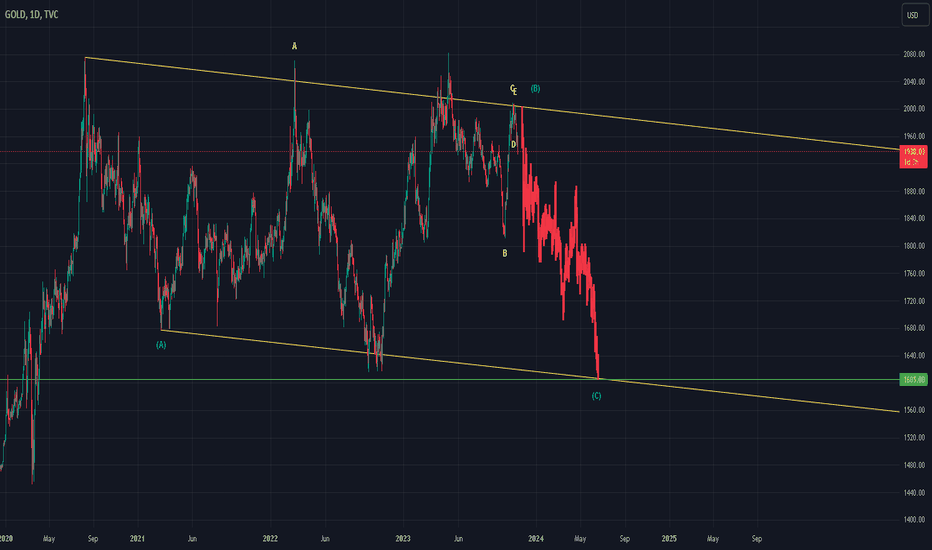This screenshot has height=550, width=932.
Task: Click the 1640.00 price axis label
Action: [x=914, y=356]
